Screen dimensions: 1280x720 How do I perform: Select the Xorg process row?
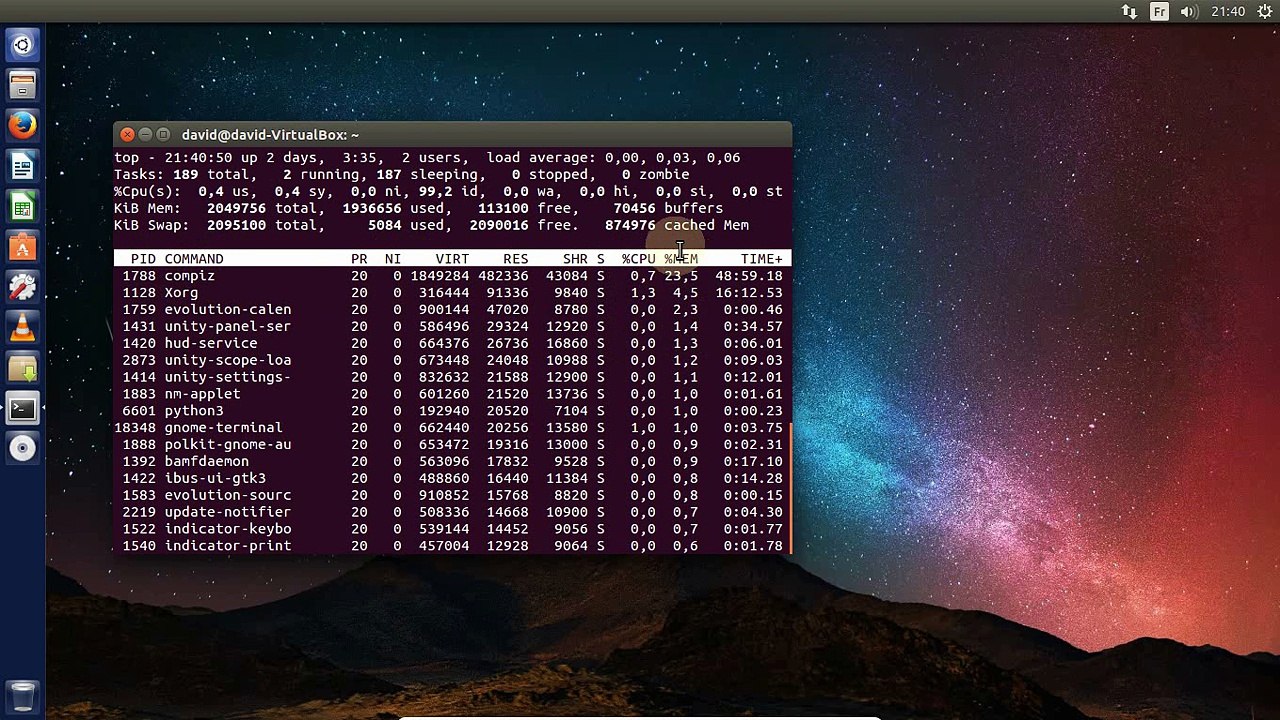coord(452,293)
